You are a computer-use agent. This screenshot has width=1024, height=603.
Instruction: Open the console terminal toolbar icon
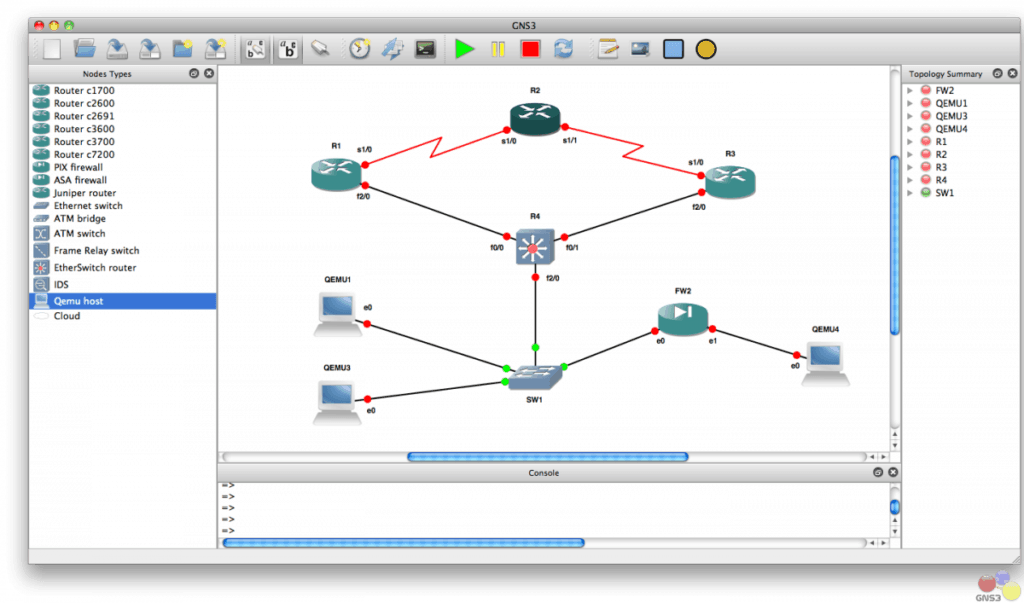coord(425,48)
